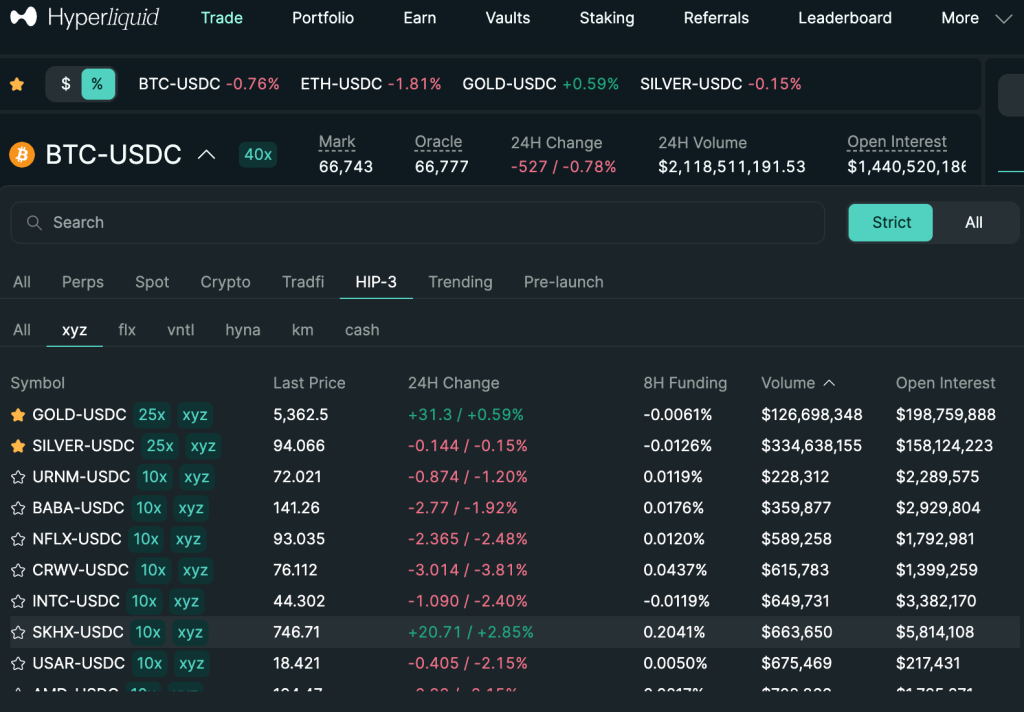This screenshot has height=712, width=1024.
Task: Click into the market Search field
Action: tap(430, 223)
